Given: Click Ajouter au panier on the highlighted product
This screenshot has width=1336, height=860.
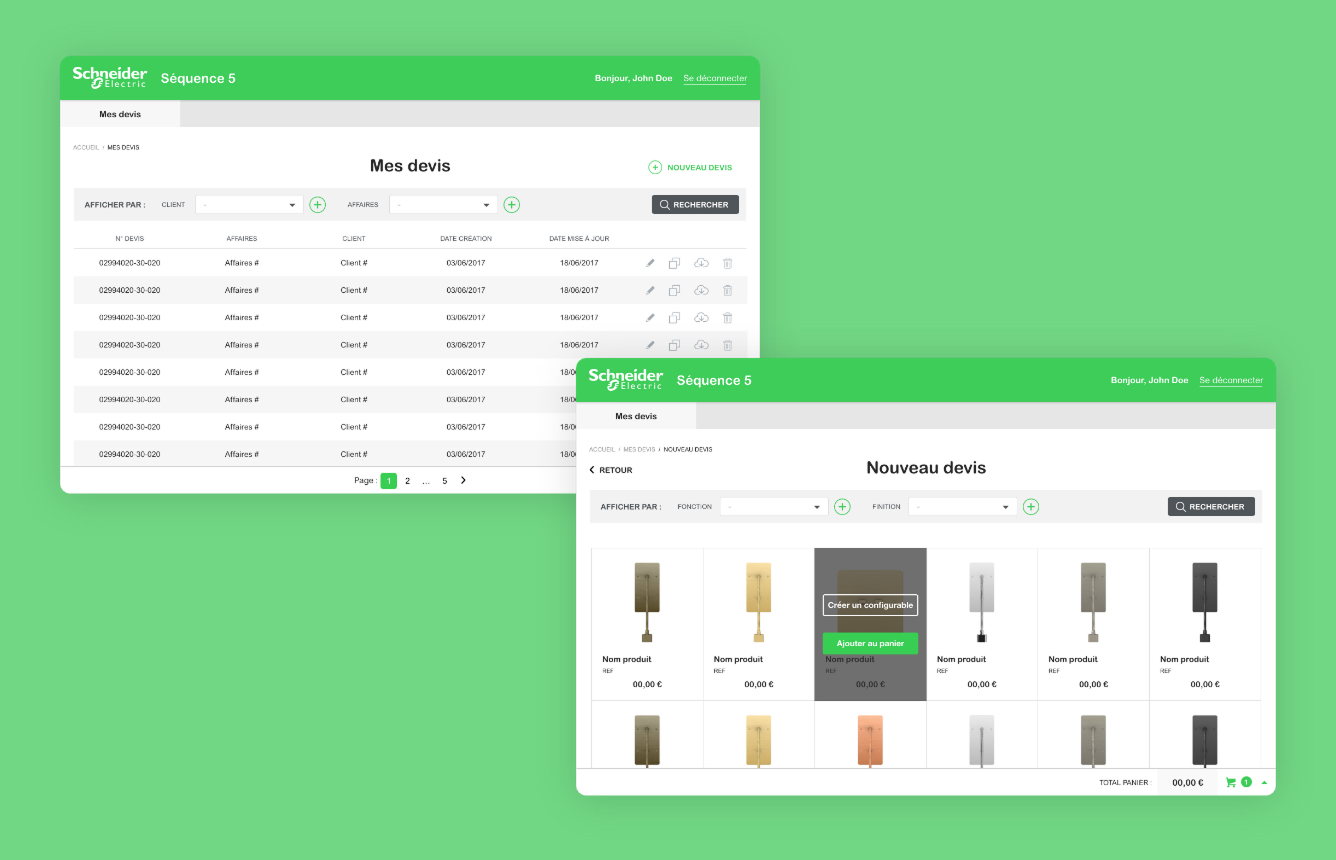Looking at the screenshot, I should point(870,643).
